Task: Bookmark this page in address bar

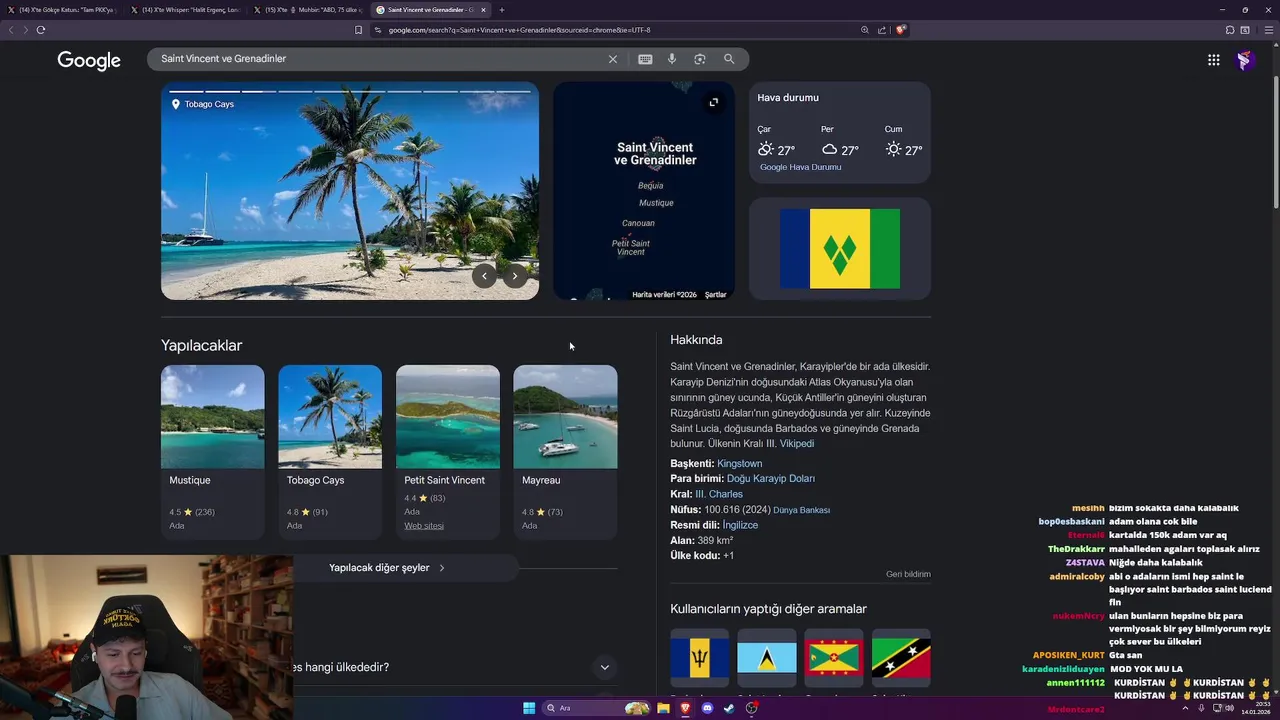Action: [358, 30]
